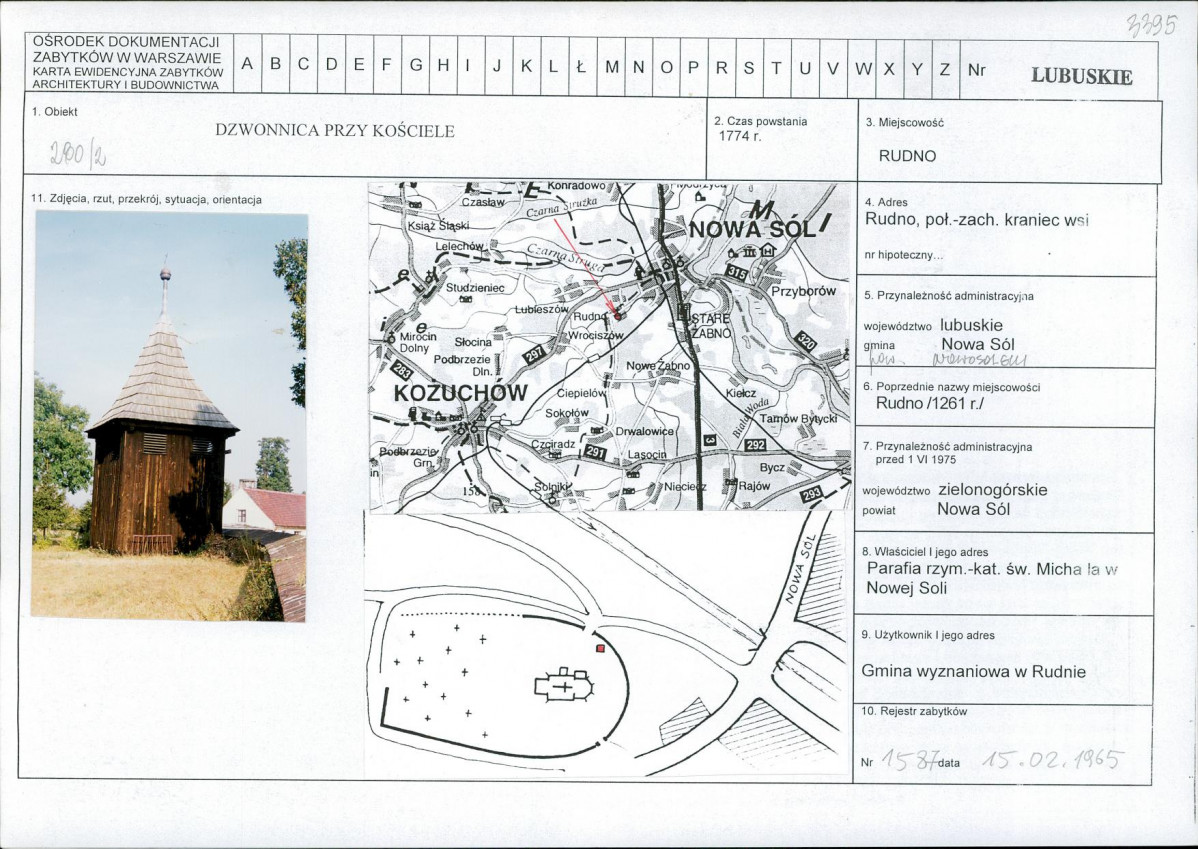Click handwritten register number 1587
Image resolution: width=1198 pixels, height=849 pixels.
pos(911,760)
